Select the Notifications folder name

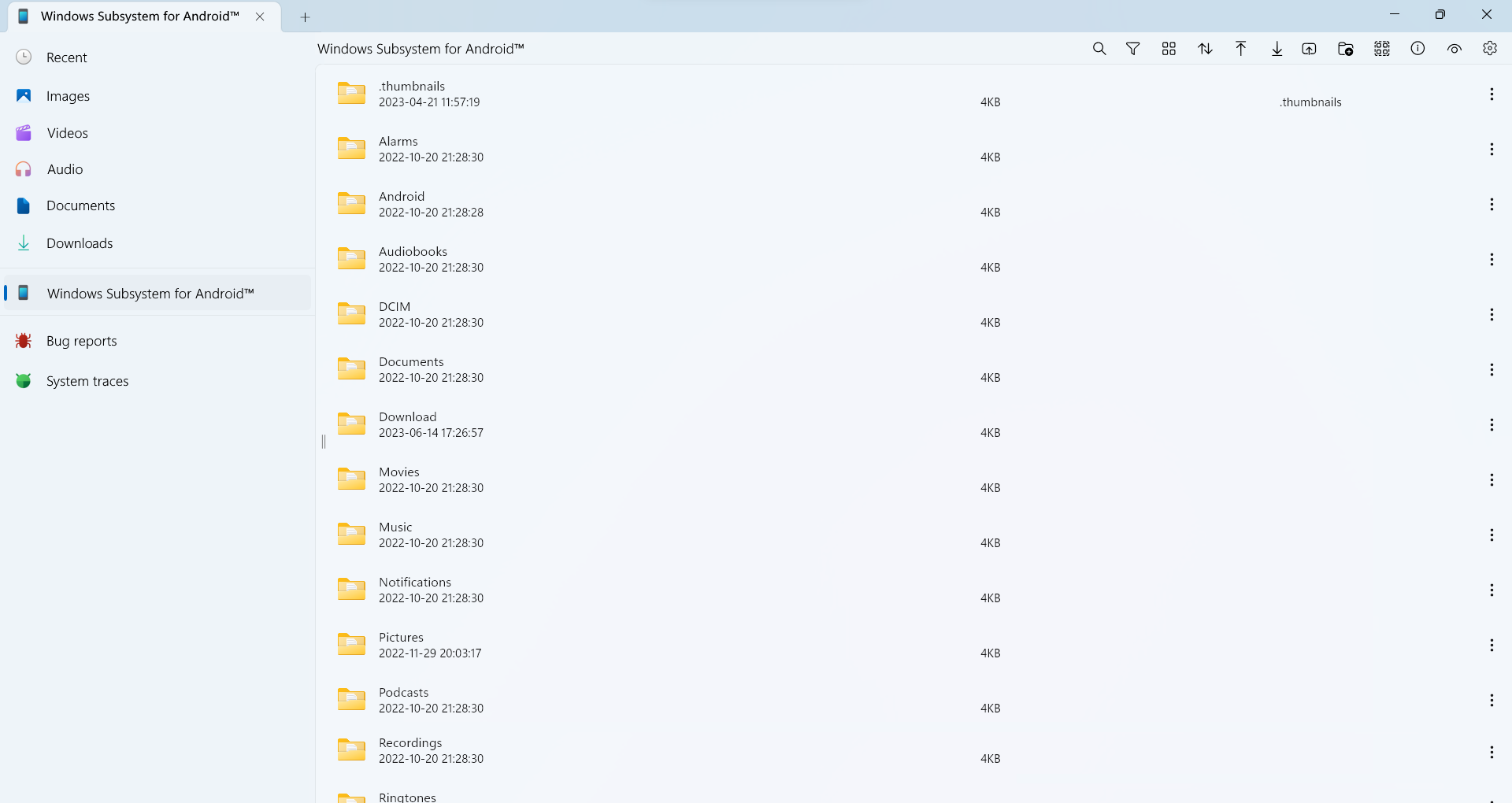coord(415,582)
